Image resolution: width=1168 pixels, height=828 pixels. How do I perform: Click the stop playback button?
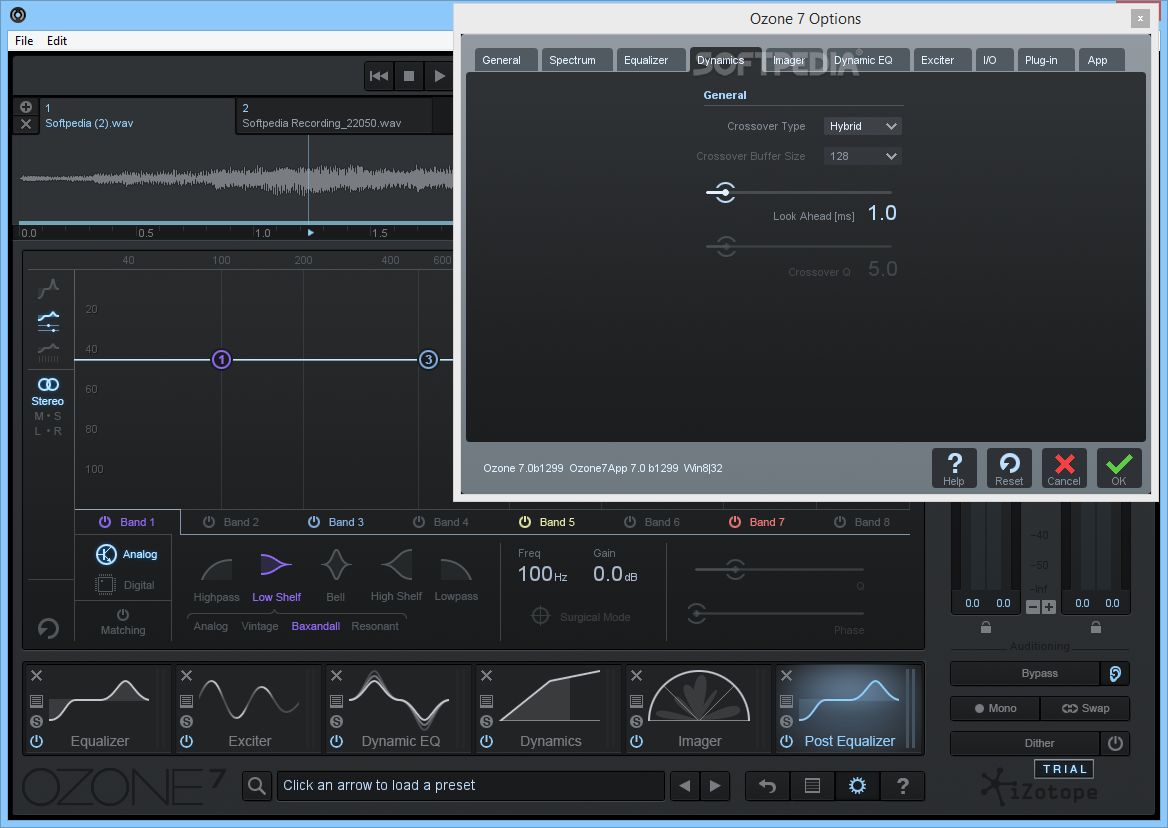(409, 76)
